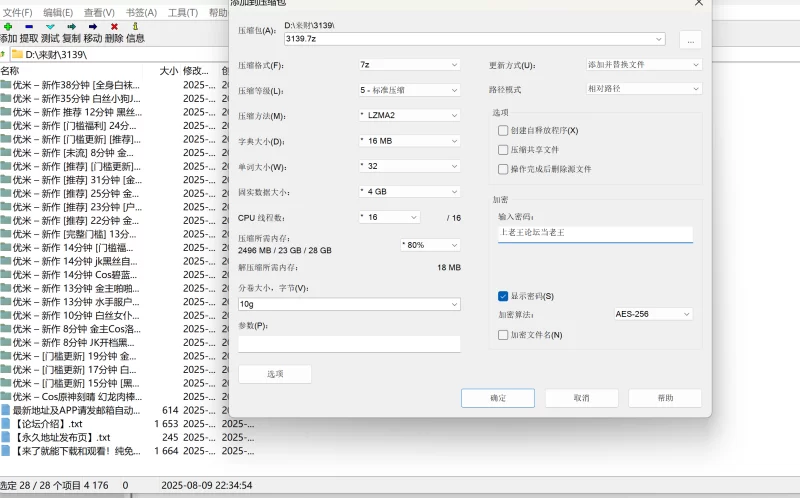Enable 压缩共享文件 checkbox
The image size is (800, 498).
tap(503, 150)
